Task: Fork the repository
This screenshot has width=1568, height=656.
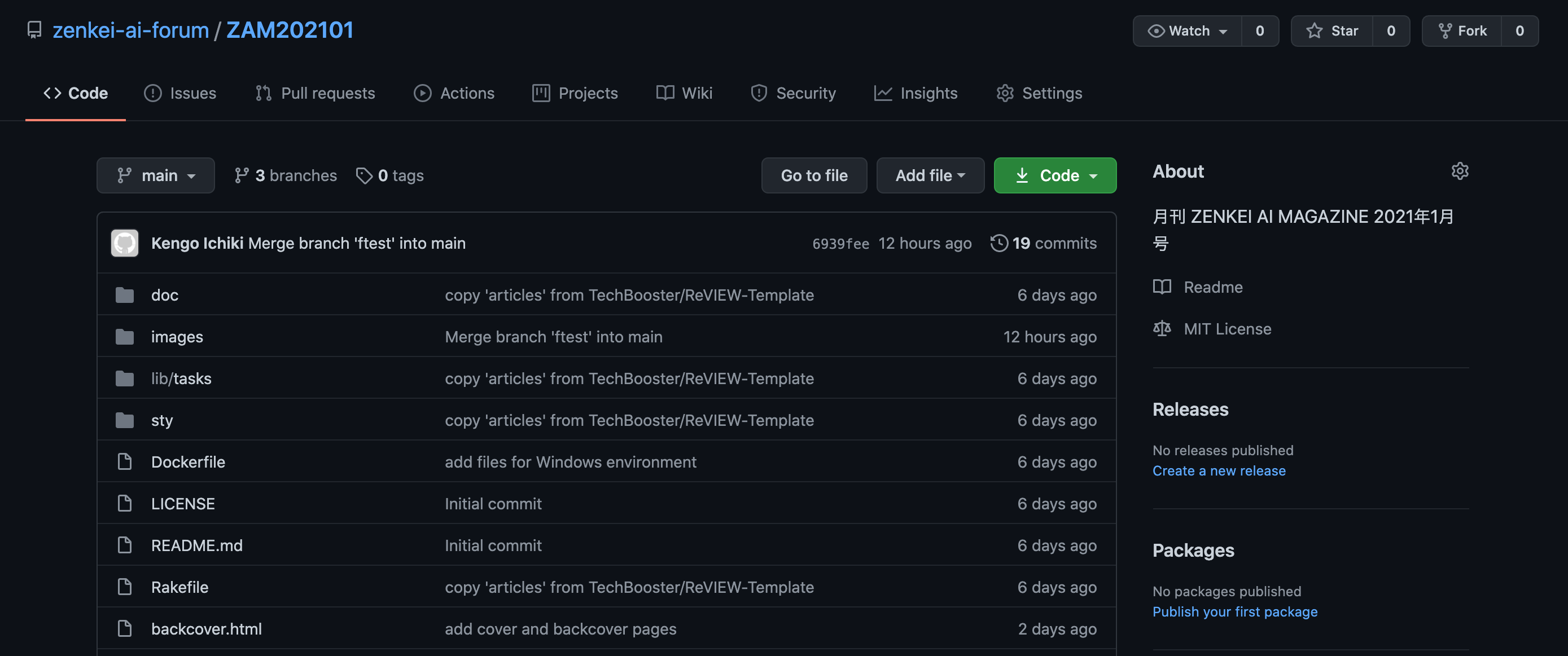Action: point(1461,30)
